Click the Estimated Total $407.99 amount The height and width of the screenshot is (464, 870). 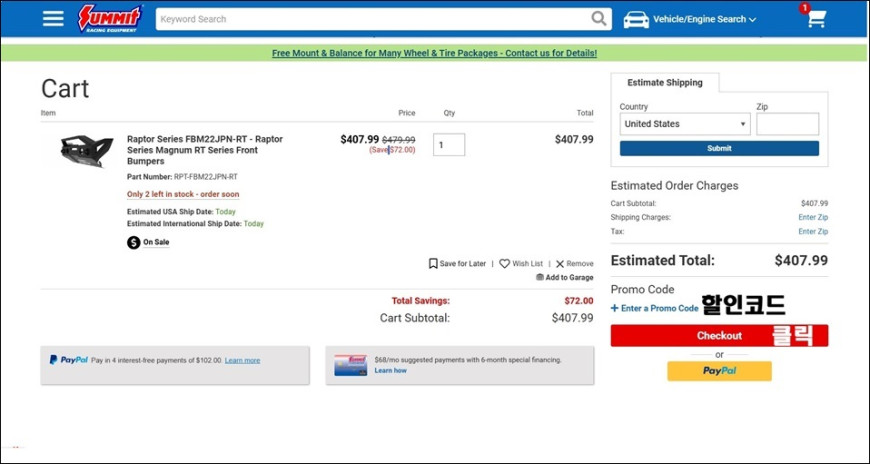pos(801,260)
